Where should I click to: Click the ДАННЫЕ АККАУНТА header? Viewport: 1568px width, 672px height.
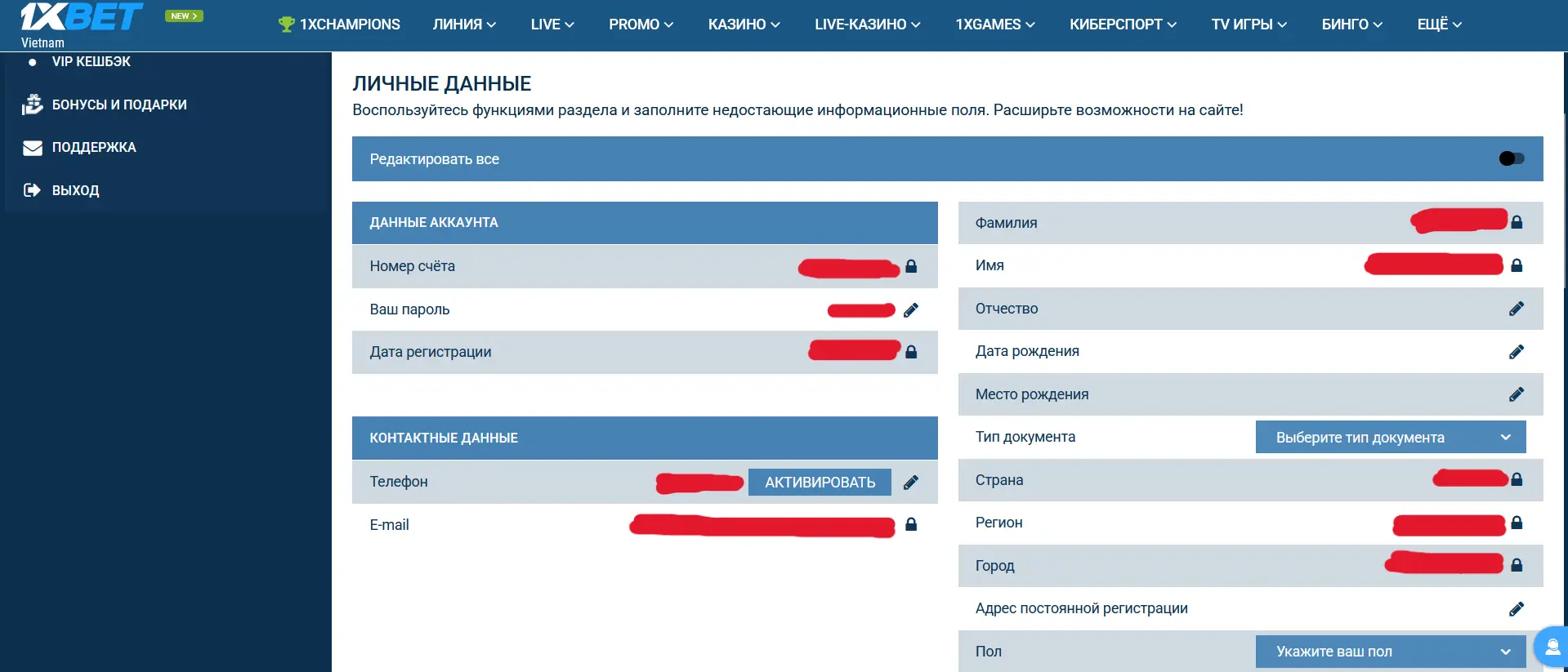645,222
